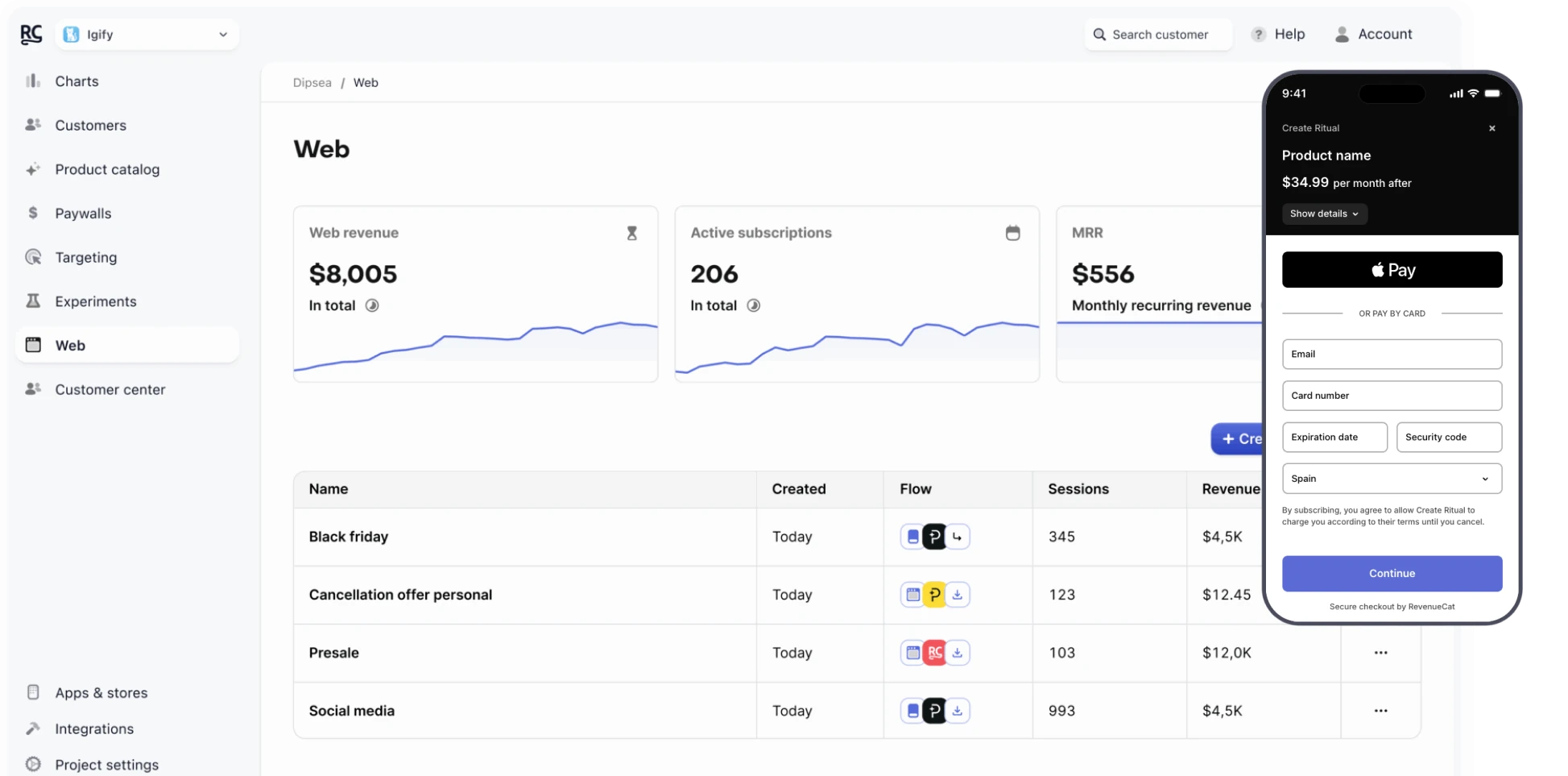
Task: Go to Customers section
Action: click(90, 126)
